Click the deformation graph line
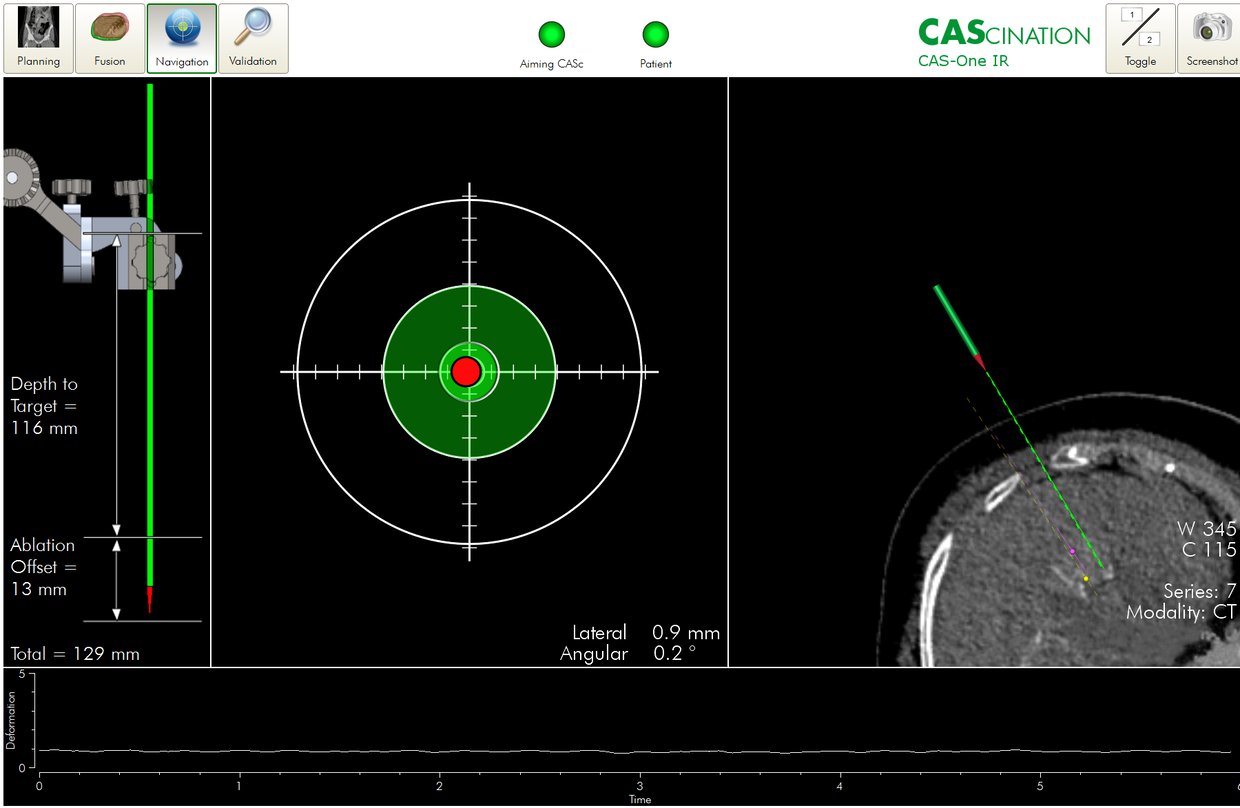 [634, 751]
